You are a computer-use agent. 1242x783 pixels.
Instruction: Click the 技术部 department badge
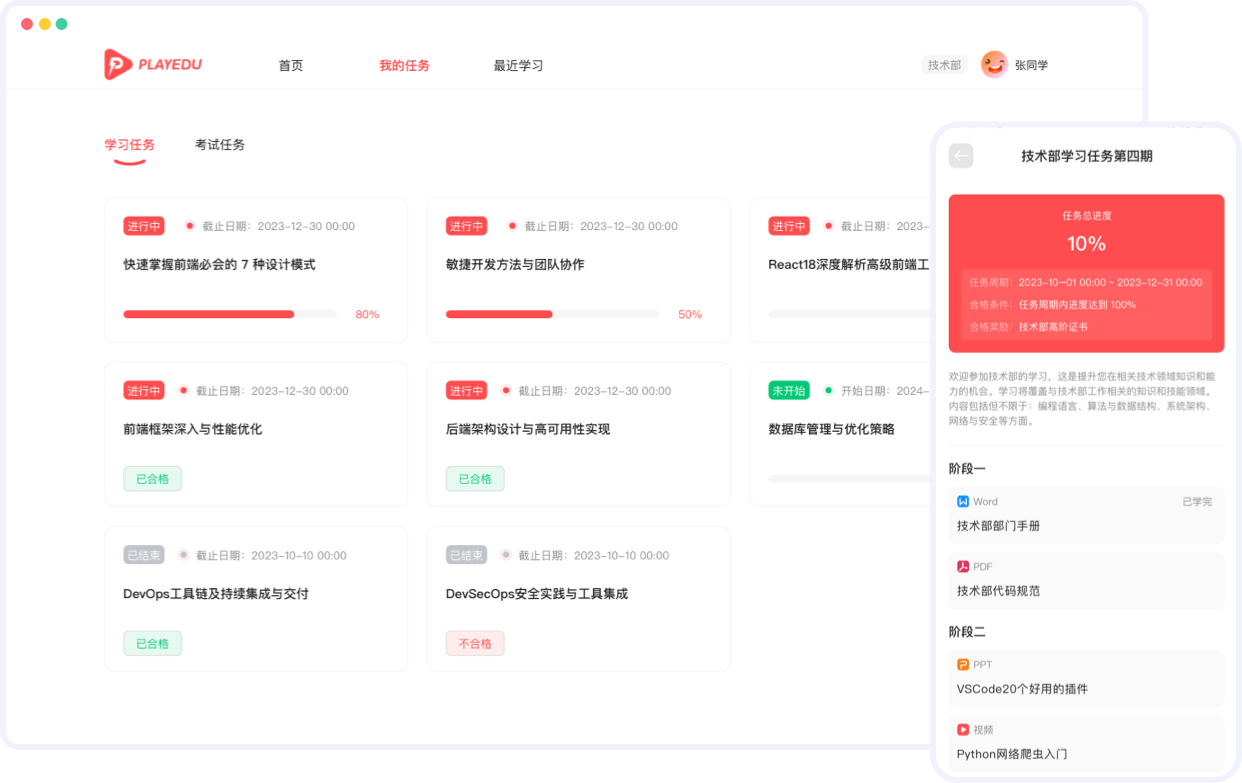coord(944,64)
